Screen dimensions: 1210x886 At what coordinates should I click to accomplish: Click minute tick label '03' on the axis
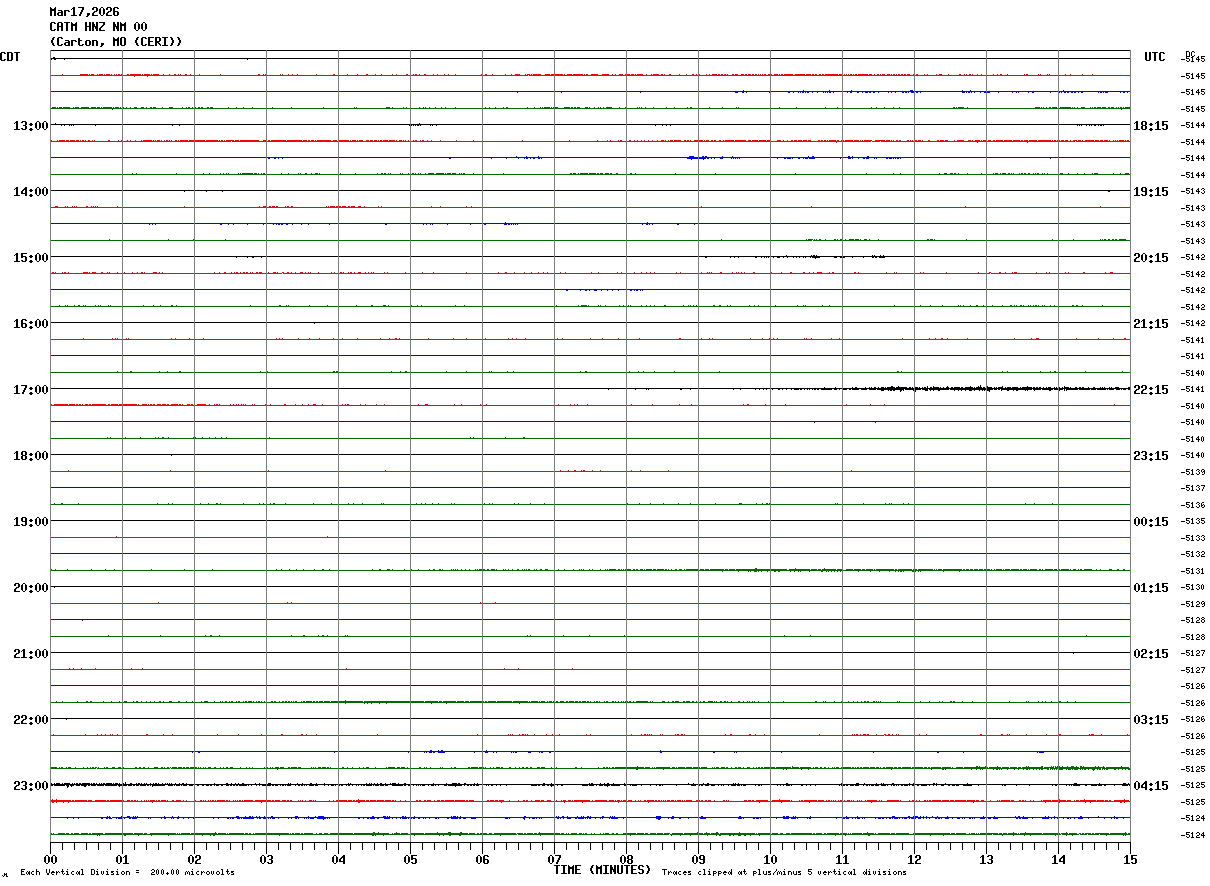[266, 859]
